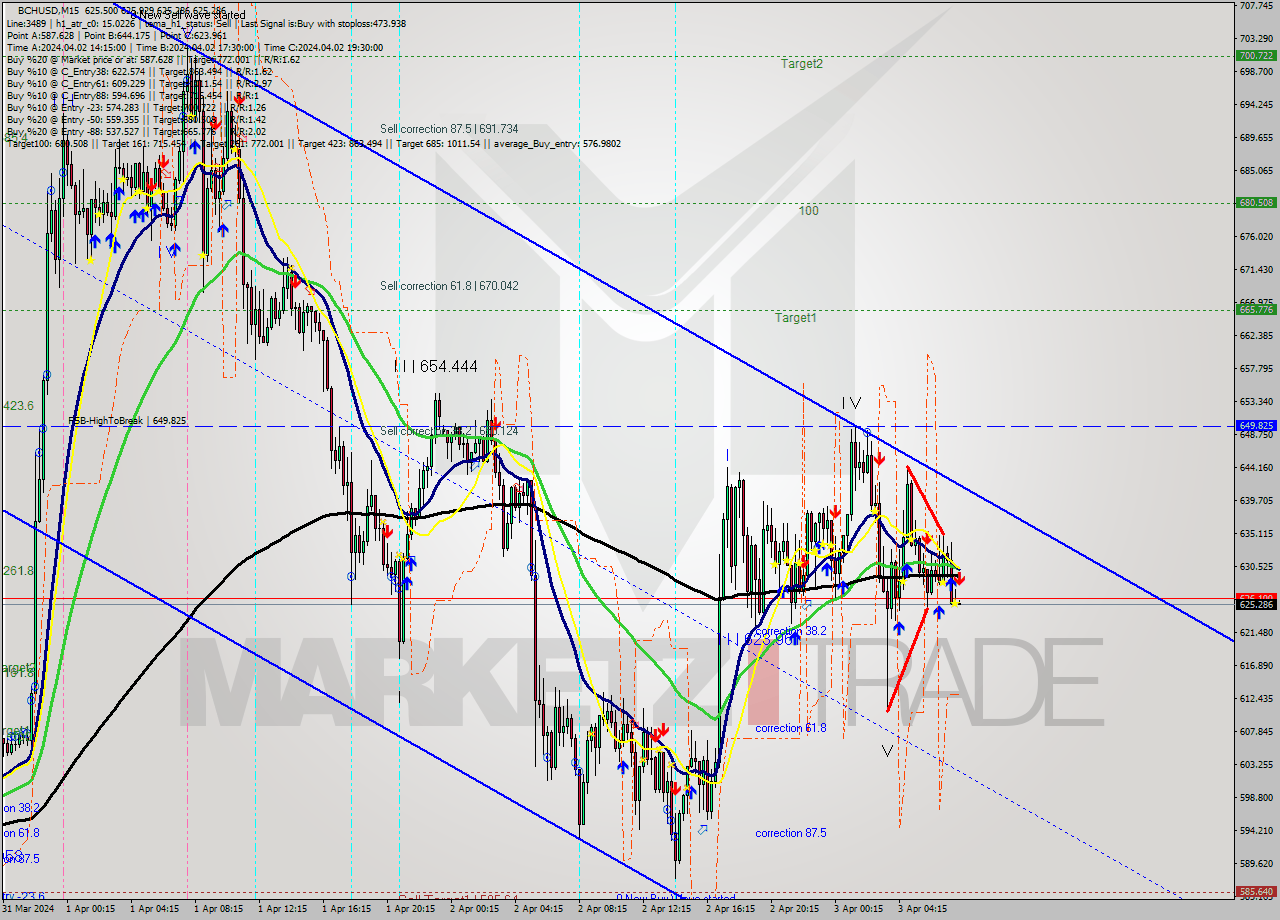The height and width of the screenshot is (920, 1280).
Task: Click the 585.640 red price tag
Action: coord(1256,891)
